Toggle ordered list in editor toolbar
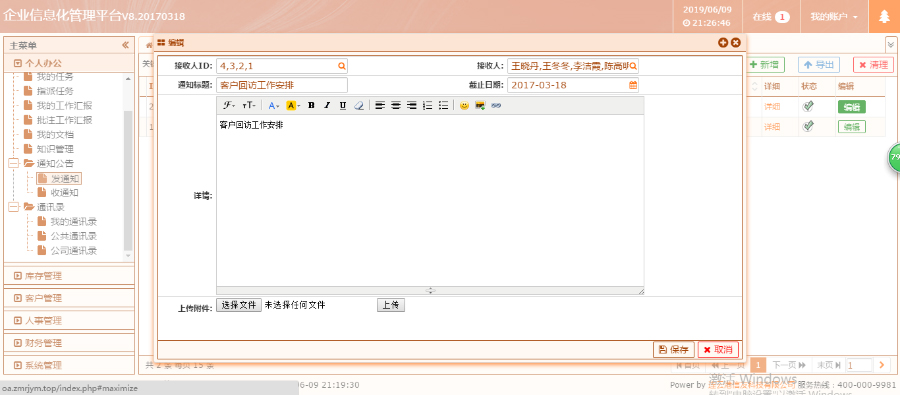 (x=427, y=106)
